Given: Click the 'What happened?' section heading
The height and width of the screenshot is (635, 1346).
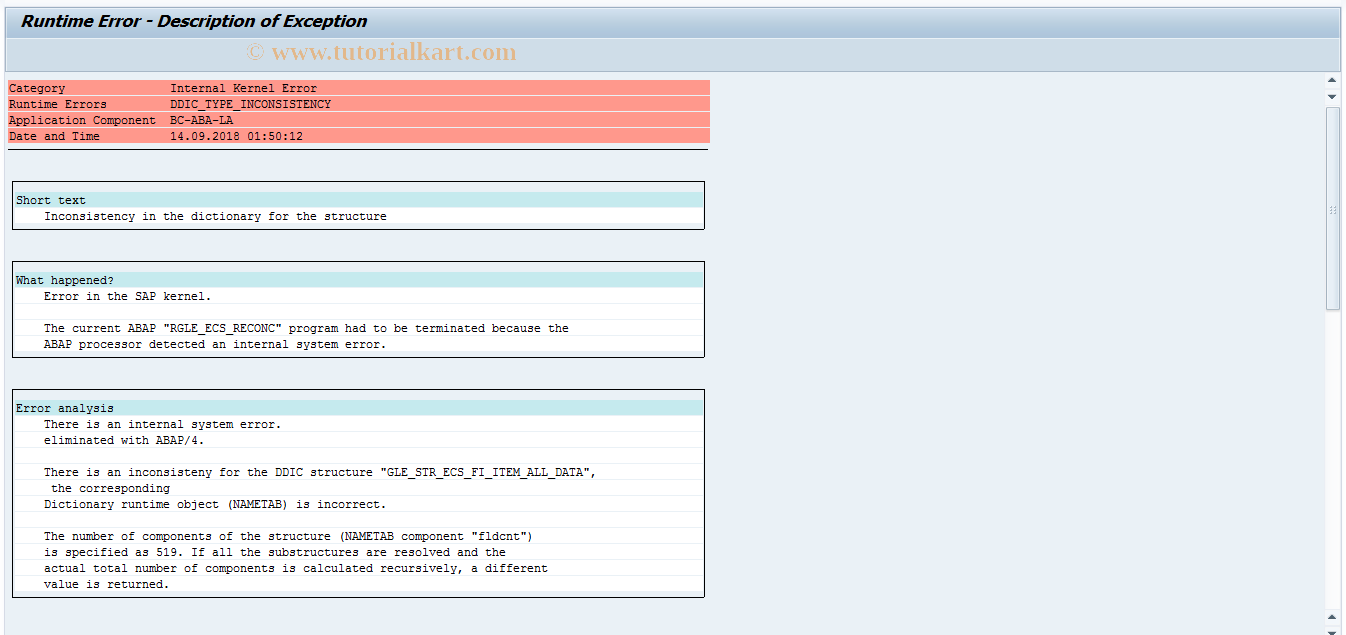Looking at the screenshot, I should (x=65, y=280).
